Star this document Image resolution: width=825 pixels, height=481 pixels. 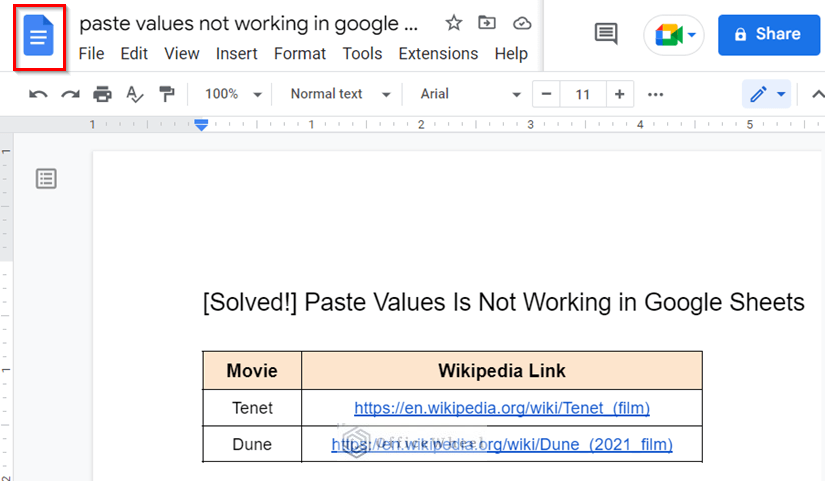(x=453, y=23)
